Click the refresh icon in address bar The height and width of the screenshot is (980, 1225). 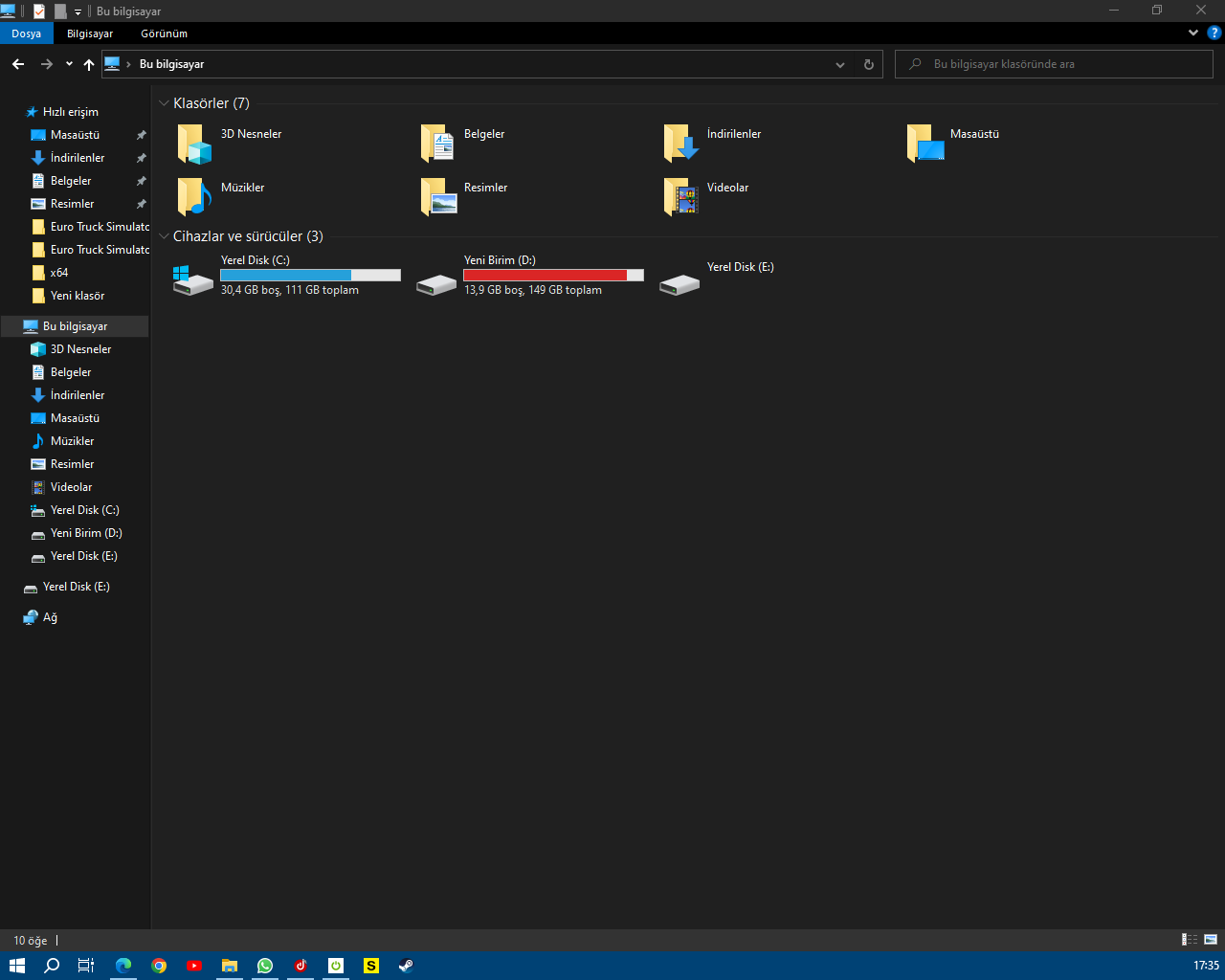[869, 65]
